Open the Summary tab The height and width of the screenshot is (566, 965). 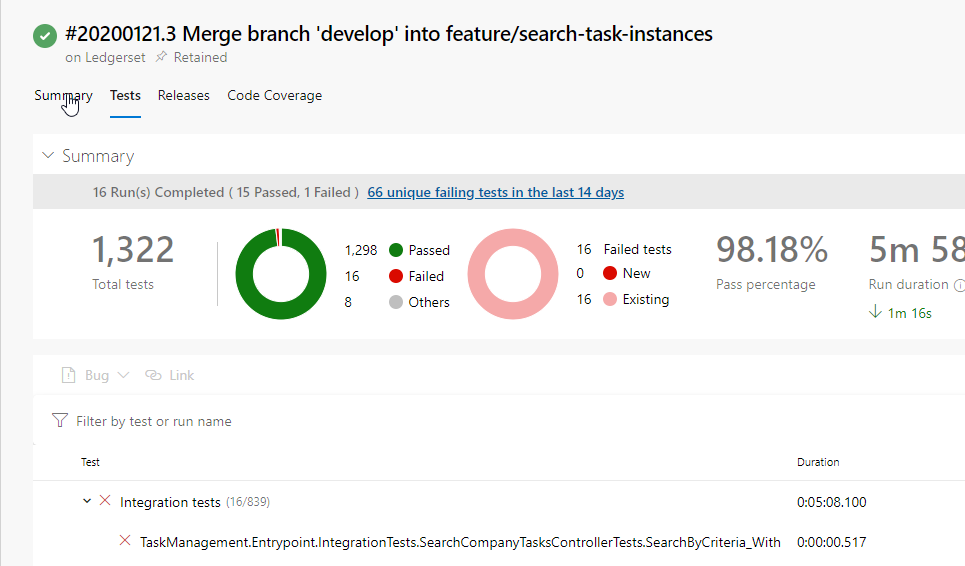pos(63,96)
